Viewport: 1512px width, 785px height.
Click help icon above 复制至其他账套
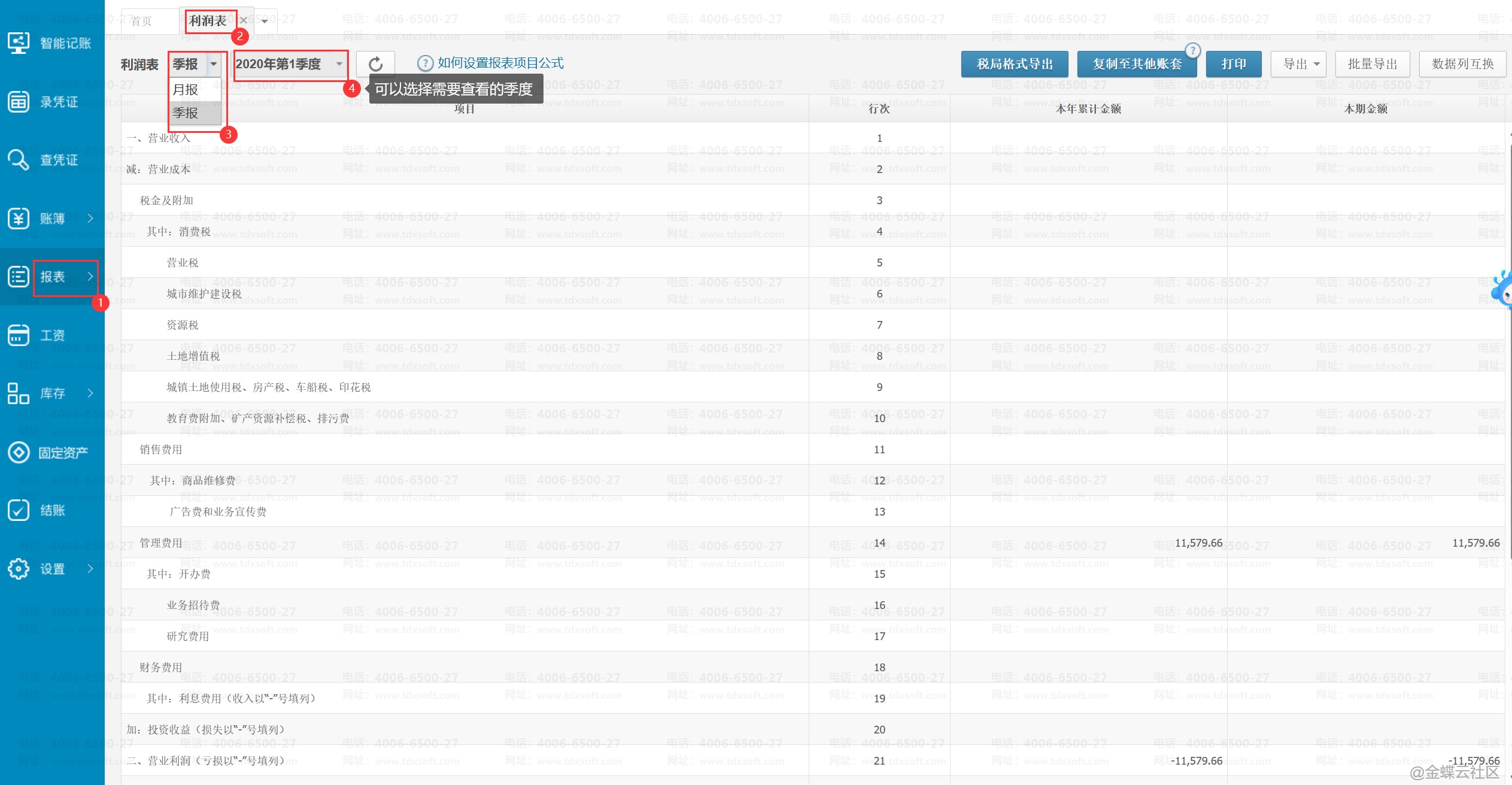[1192, 51]
